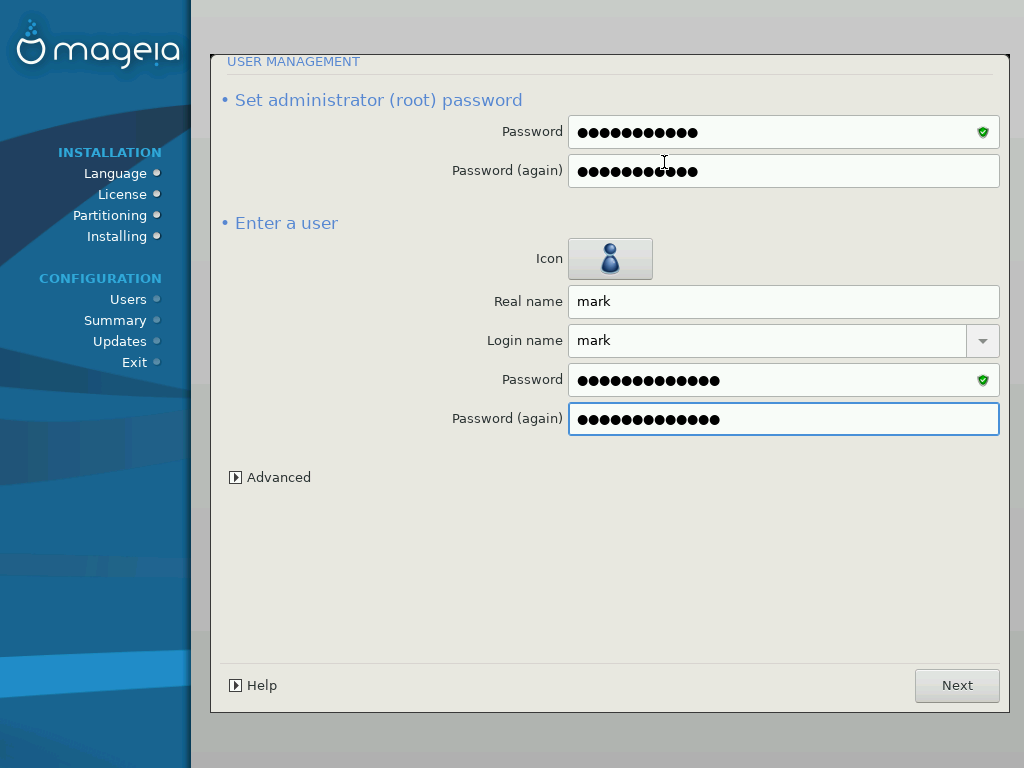Image resolution: width=1024 pixels, height=768 pixels.
Task: Focus the root Password field
Action: (x=770, y=132)
